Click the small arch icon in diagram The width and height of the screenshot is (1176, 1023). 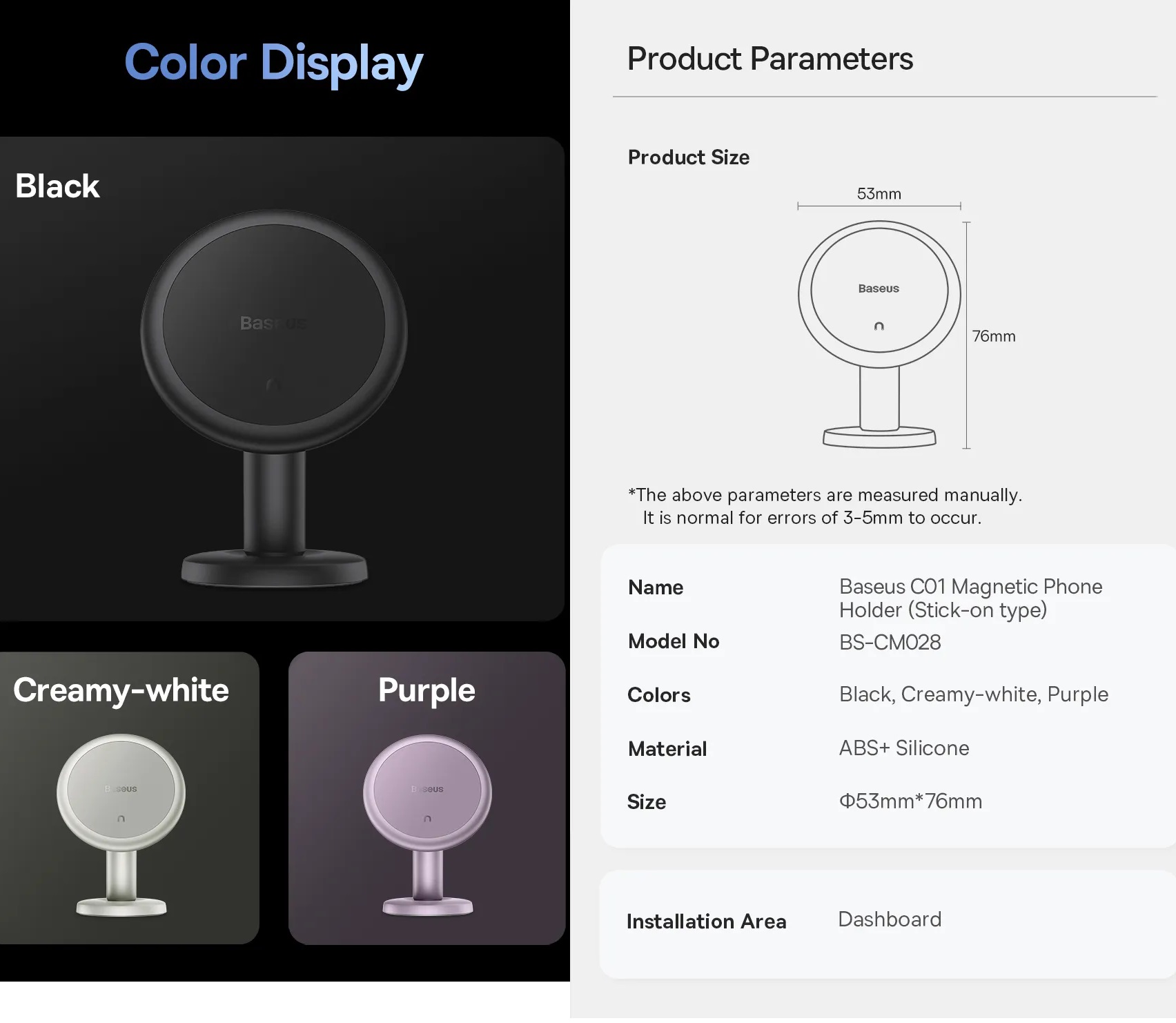point(879,326)
